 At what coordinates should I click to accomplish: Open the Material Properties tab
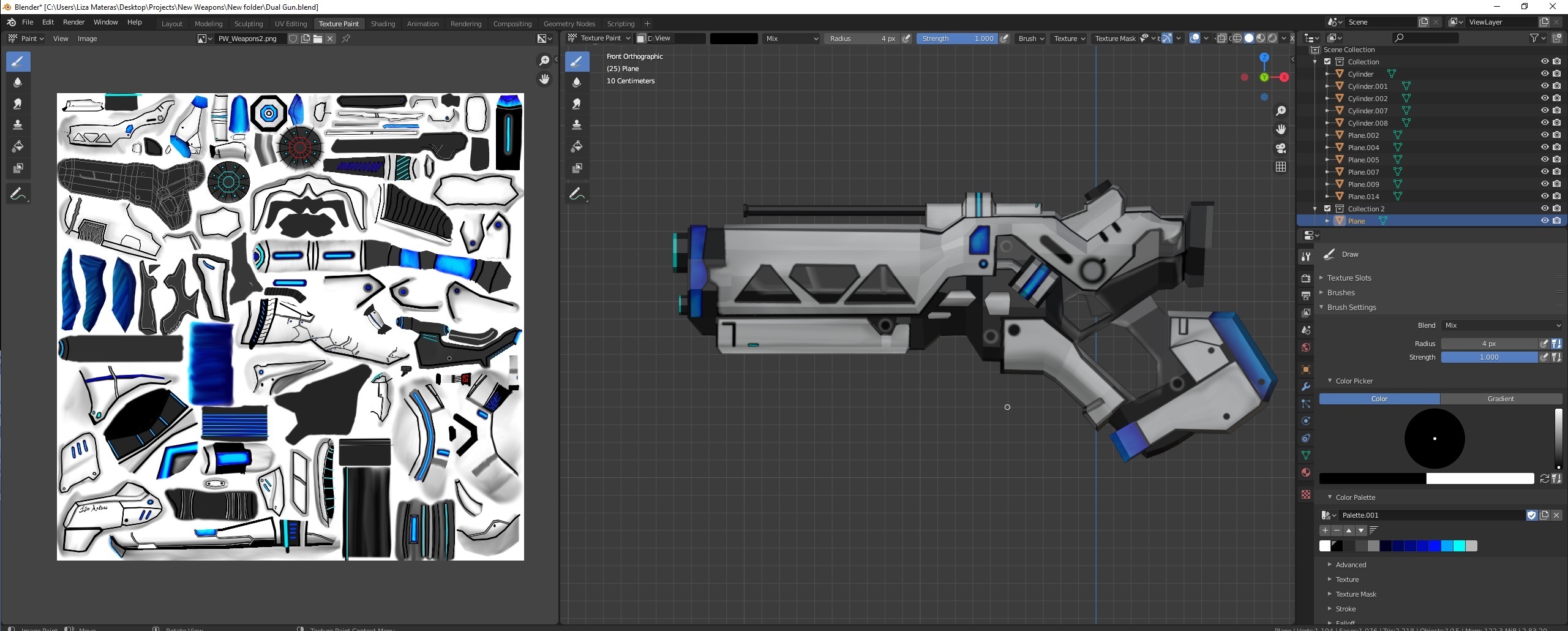pos(1306,472)
